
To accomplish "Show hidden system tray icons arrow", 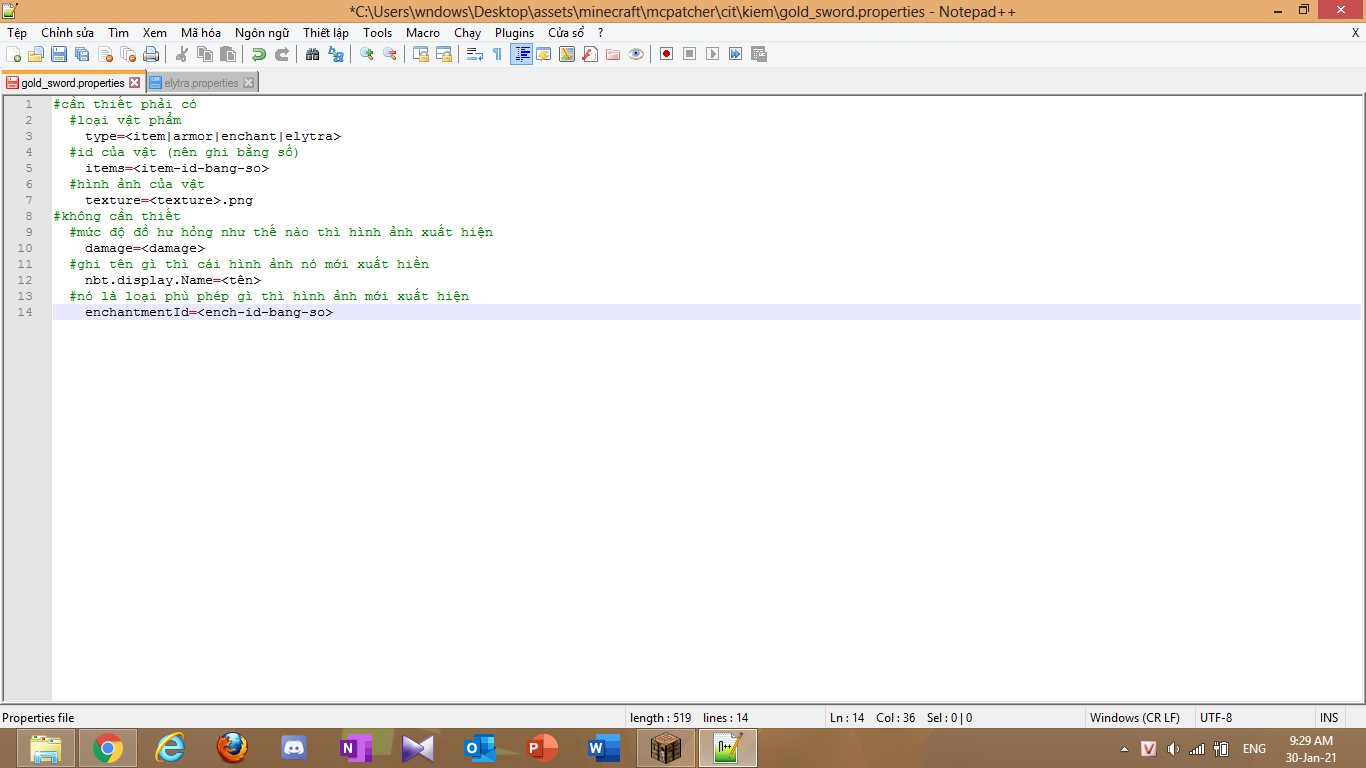I will pyautogui.click(x=1125, y=749).
